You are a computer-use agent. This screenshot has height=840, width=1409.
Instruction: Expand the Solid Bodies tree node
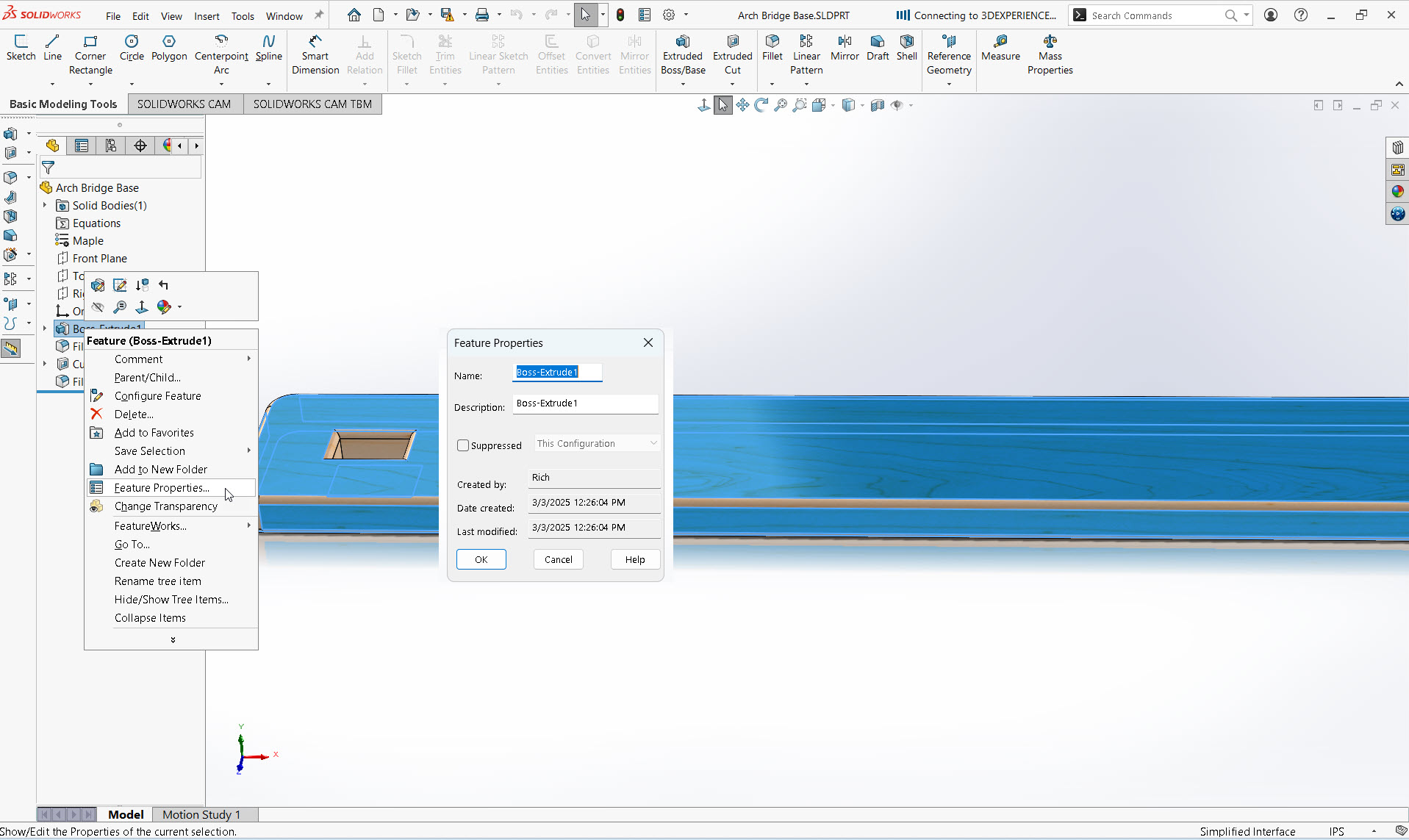(x=46, y=205)
